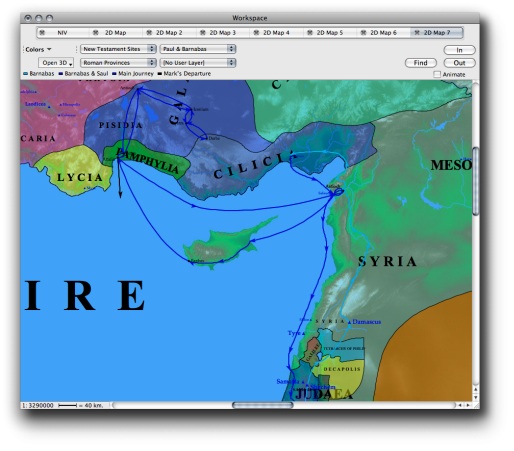The height and width of the screenshot is (451, 514).
Task: Click the Find button
Action: (421, 63)
